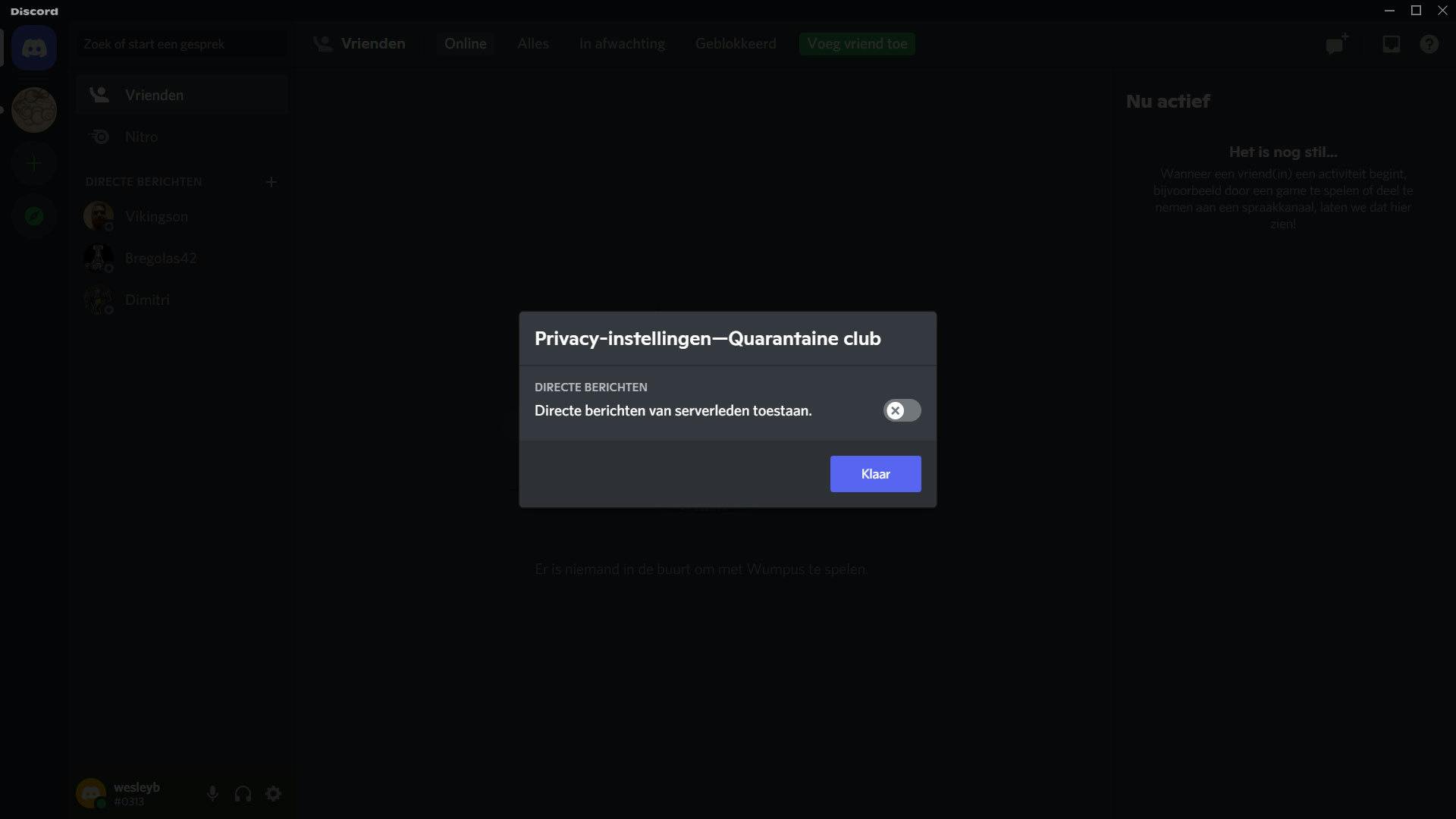Open user settings gear icon

click(274, 793)
